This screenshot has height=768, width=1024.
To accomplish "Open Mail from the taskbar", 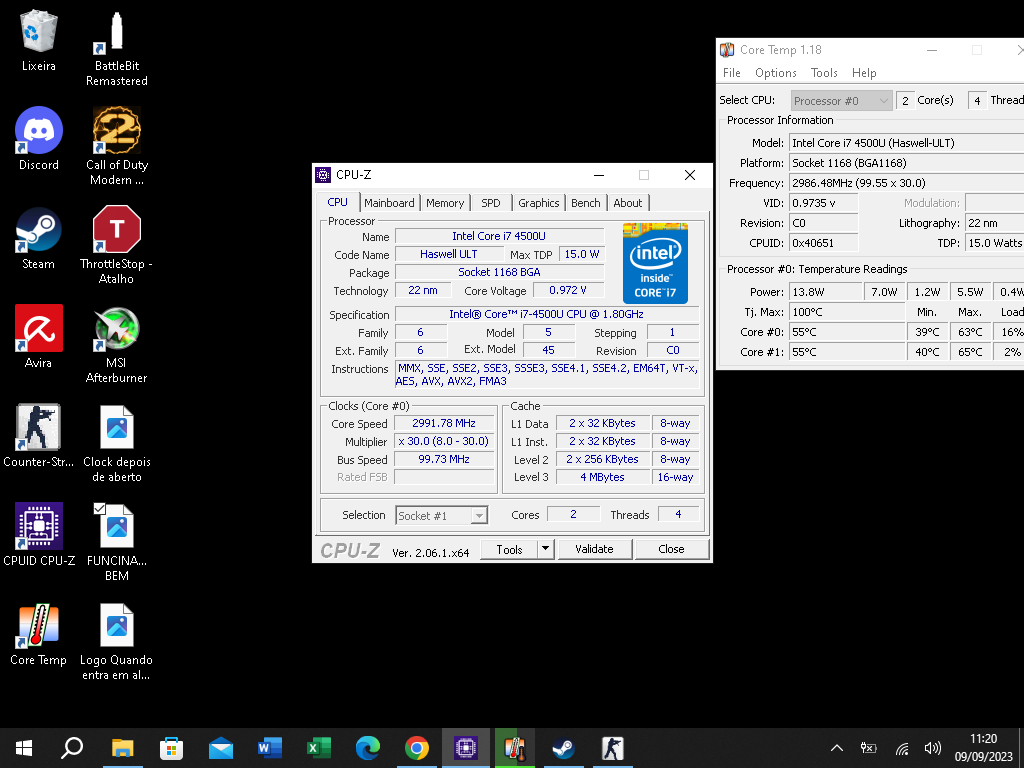I will [221, 748].
